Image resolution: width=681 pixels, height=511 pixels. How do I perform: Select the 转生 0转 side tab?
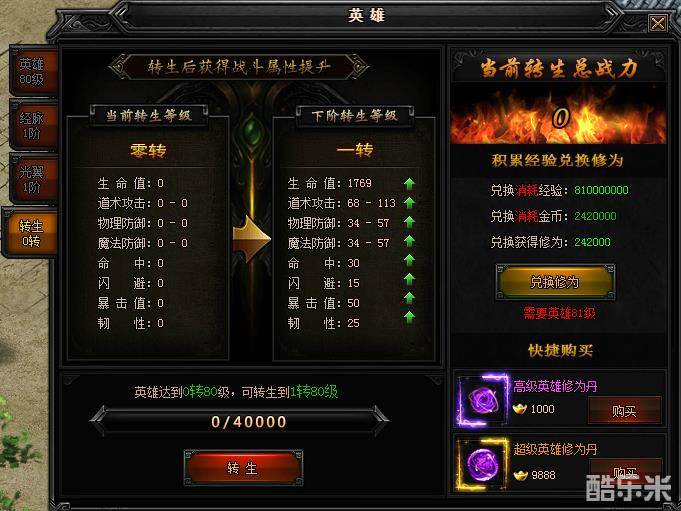[30, 233]
